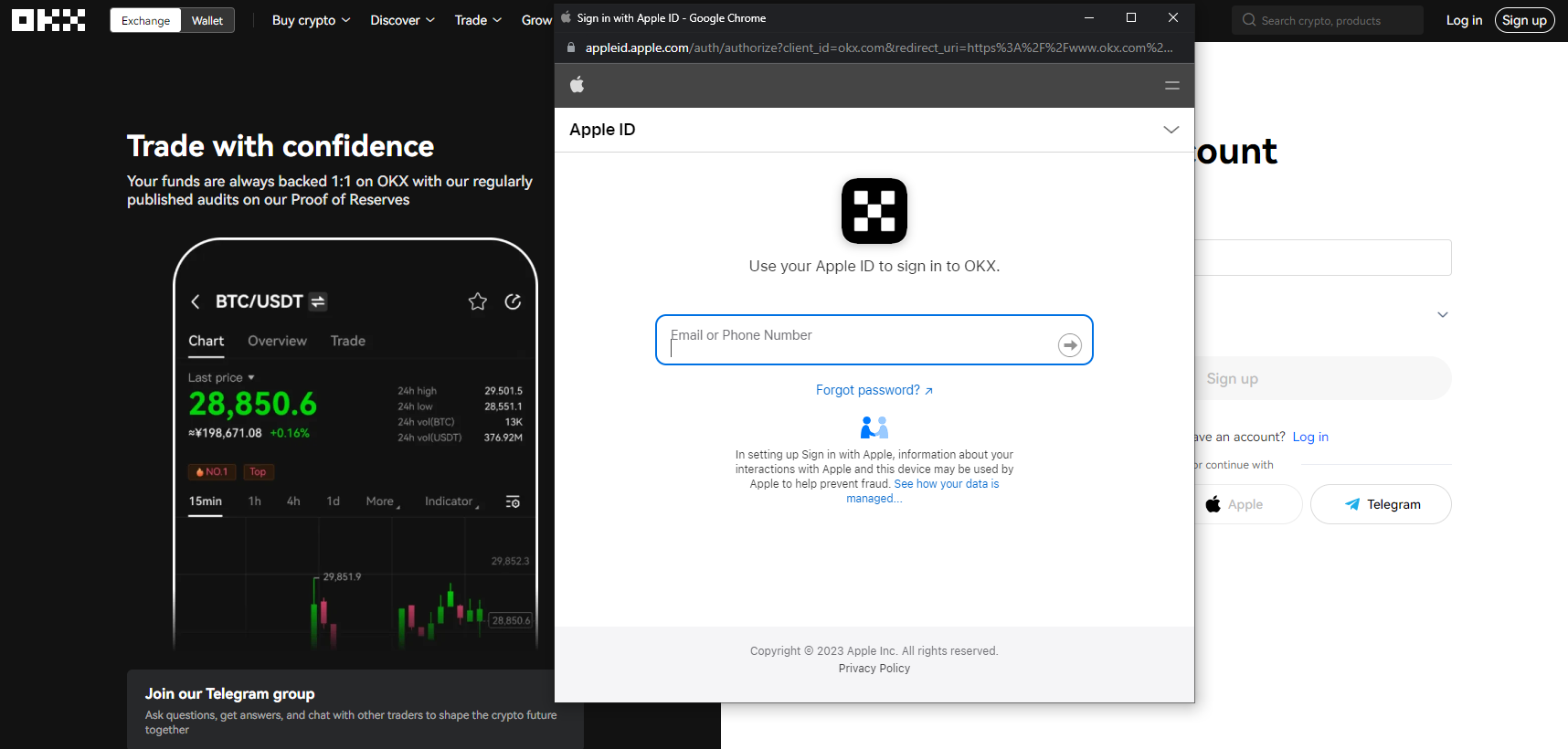Click the +0.16% price change text
Screen dimensions: 1568x749
290,433
